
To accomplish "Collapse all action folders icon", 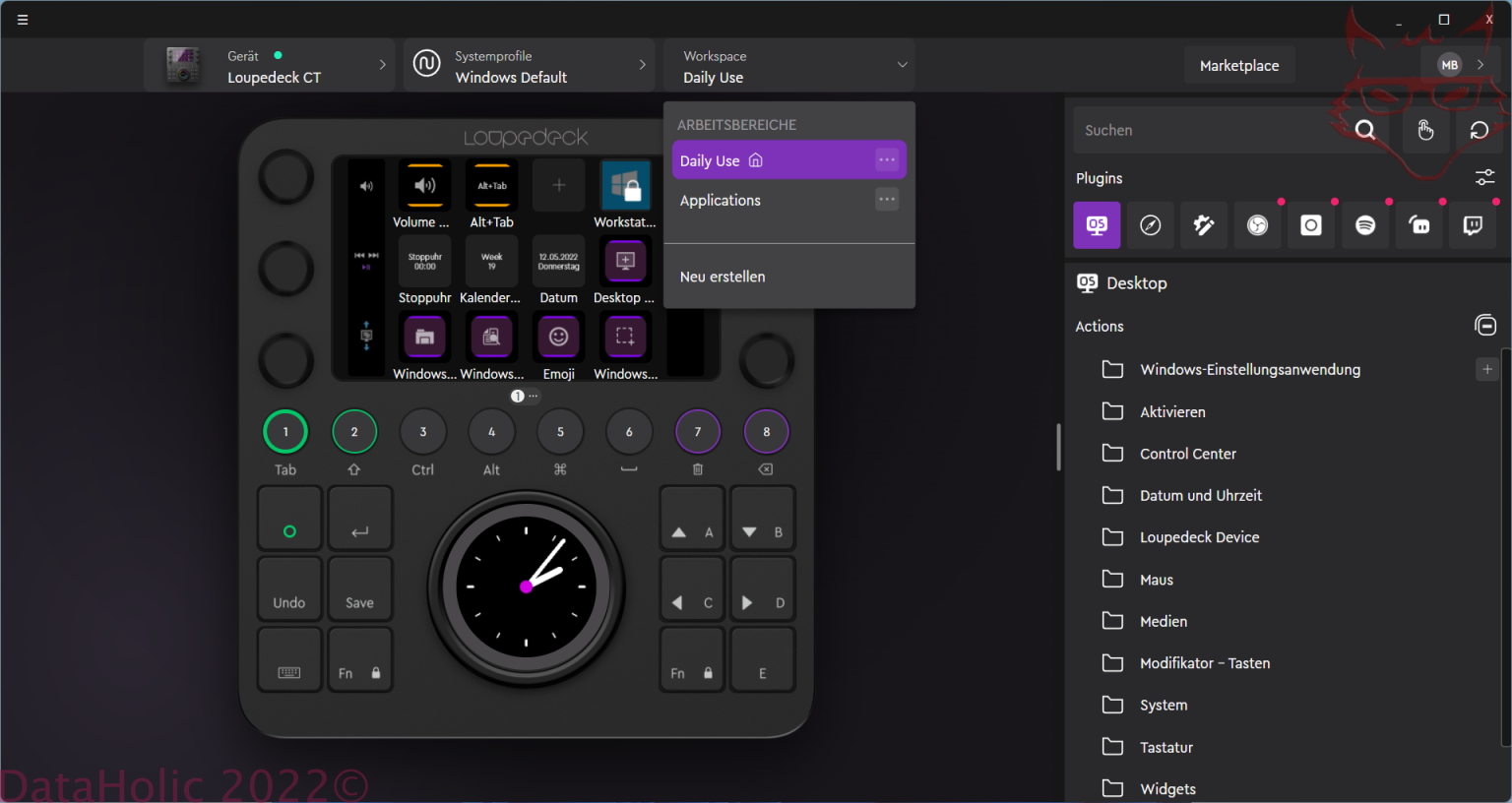I will (1485, 325).
